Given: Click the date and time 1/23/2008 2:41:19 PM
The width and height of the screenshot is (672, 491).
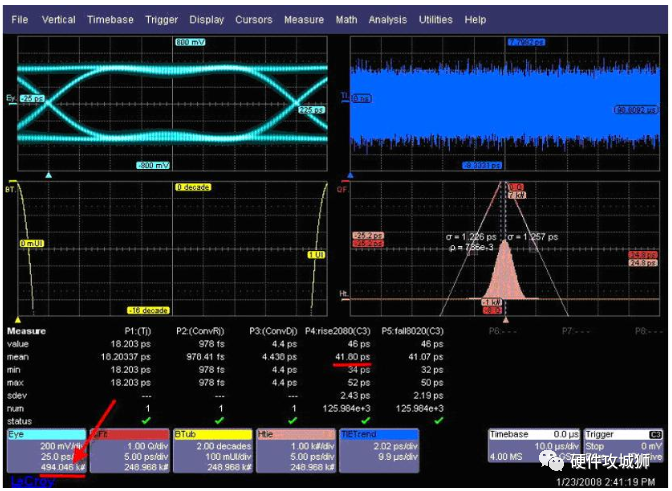Looking at the screenshot, I should [606, 482].
